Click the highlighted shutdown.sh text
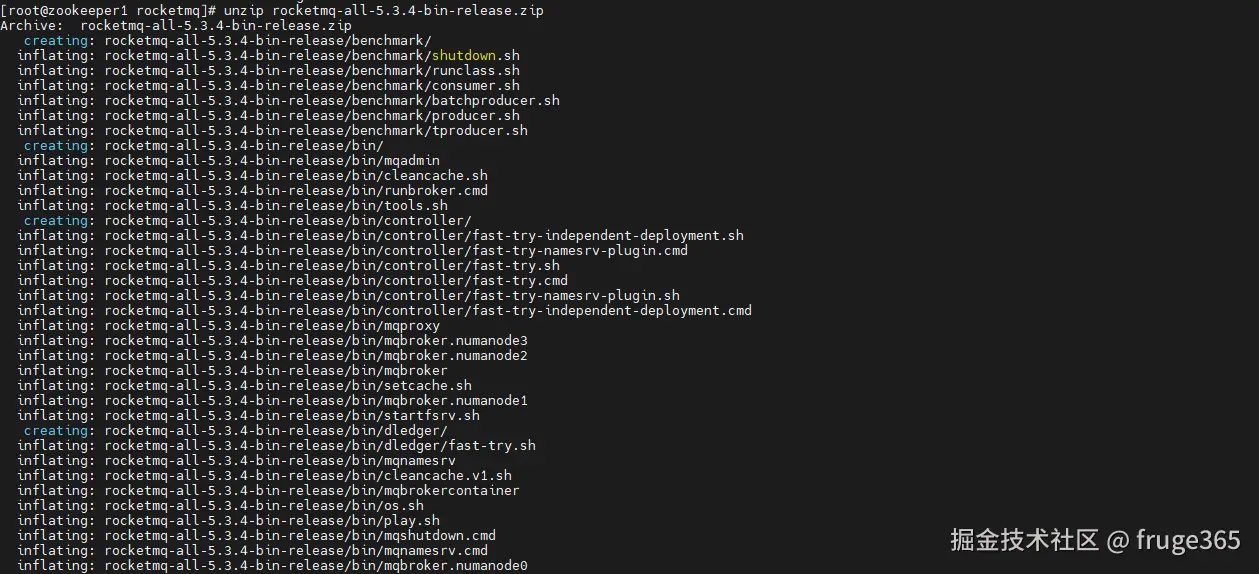 (x=476, y=55)
